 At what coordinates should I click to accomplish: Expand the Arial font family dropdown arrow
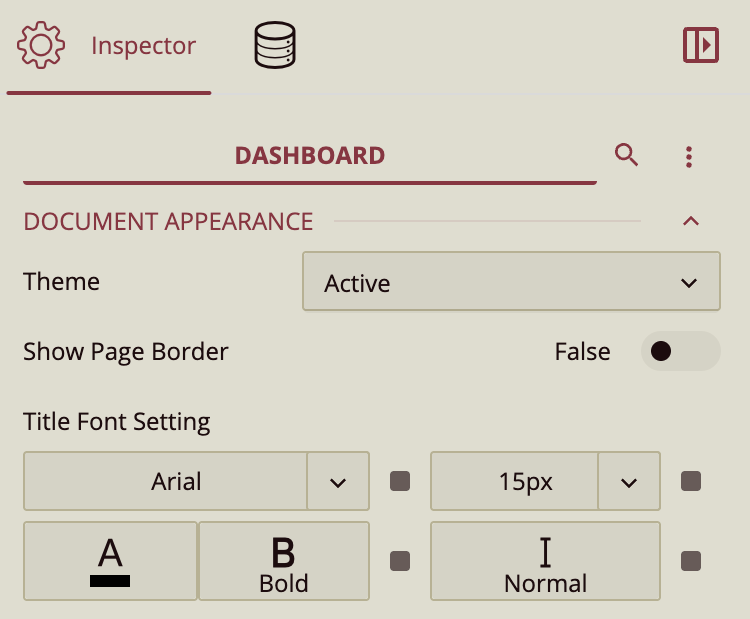[338, 482]
